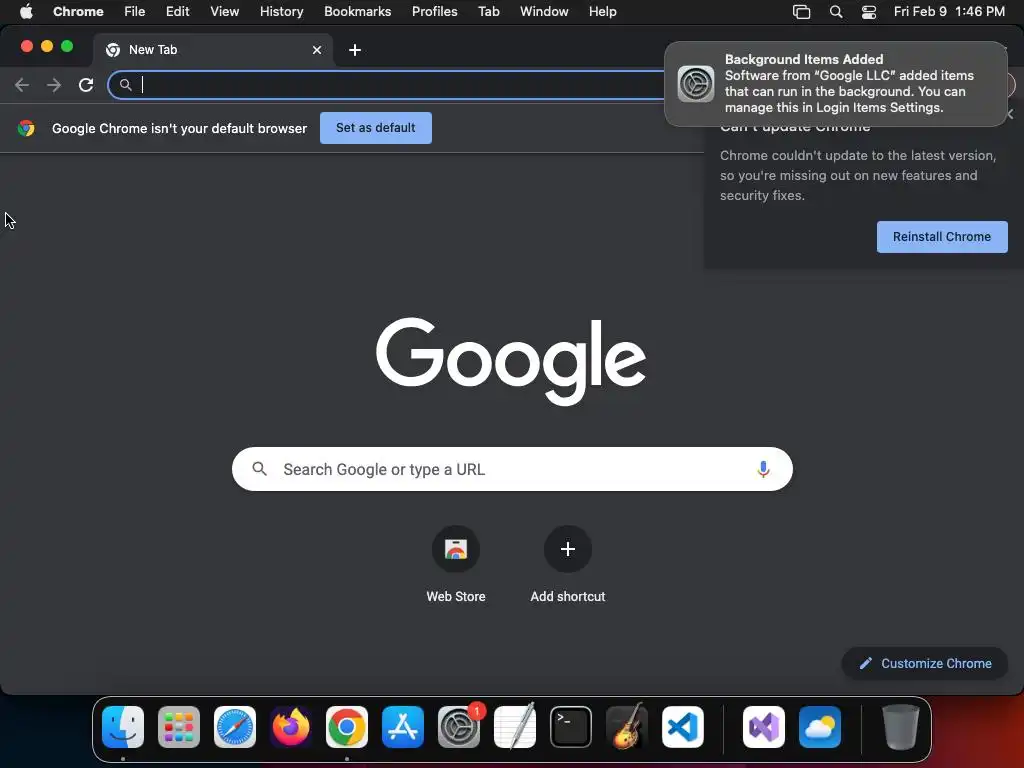Open TextEdit from the Dock
The image size is (1024, 768).
click(515, 727)
